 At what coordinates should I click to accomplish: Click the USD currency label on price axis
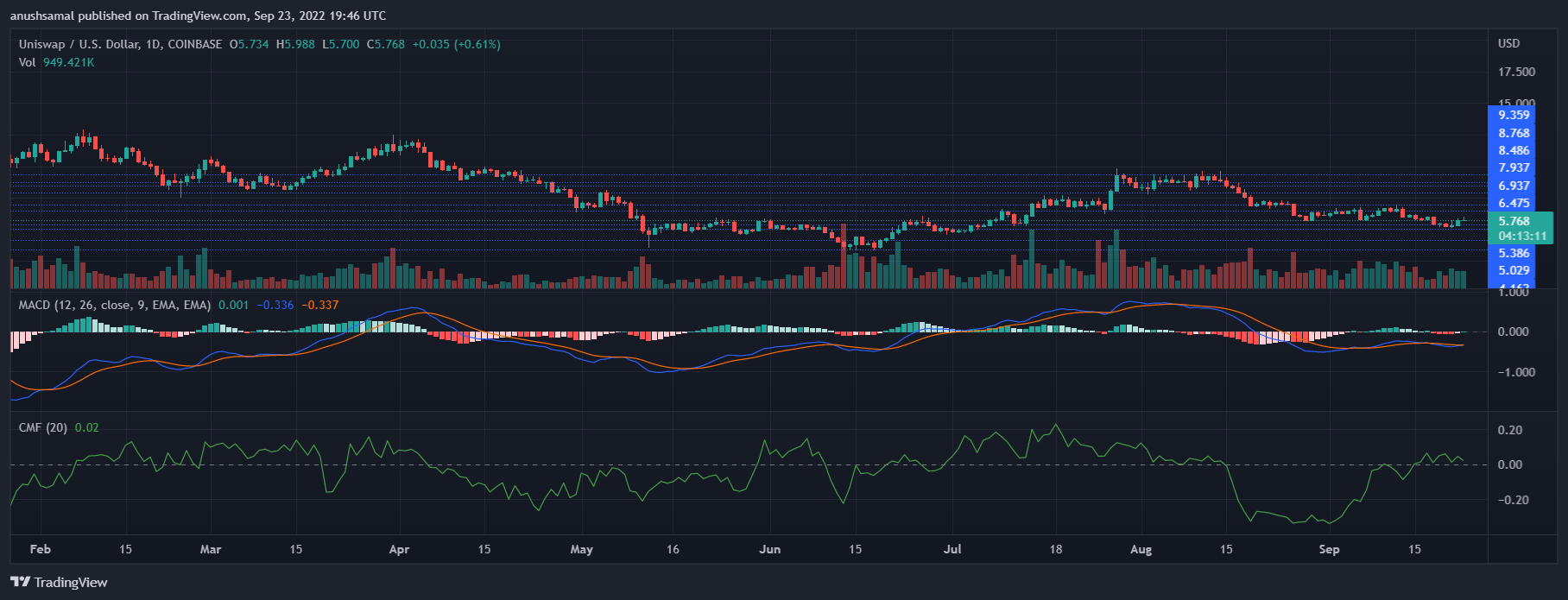tap(1508, 43)
